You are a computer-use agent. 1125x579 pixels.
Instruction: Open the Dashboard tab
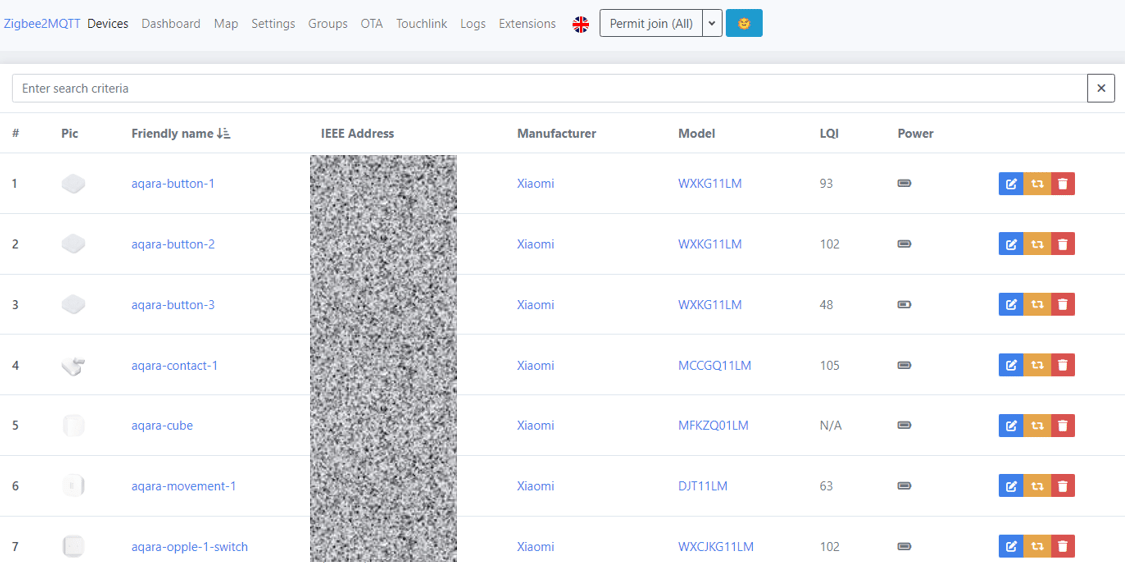coord(171,24)
